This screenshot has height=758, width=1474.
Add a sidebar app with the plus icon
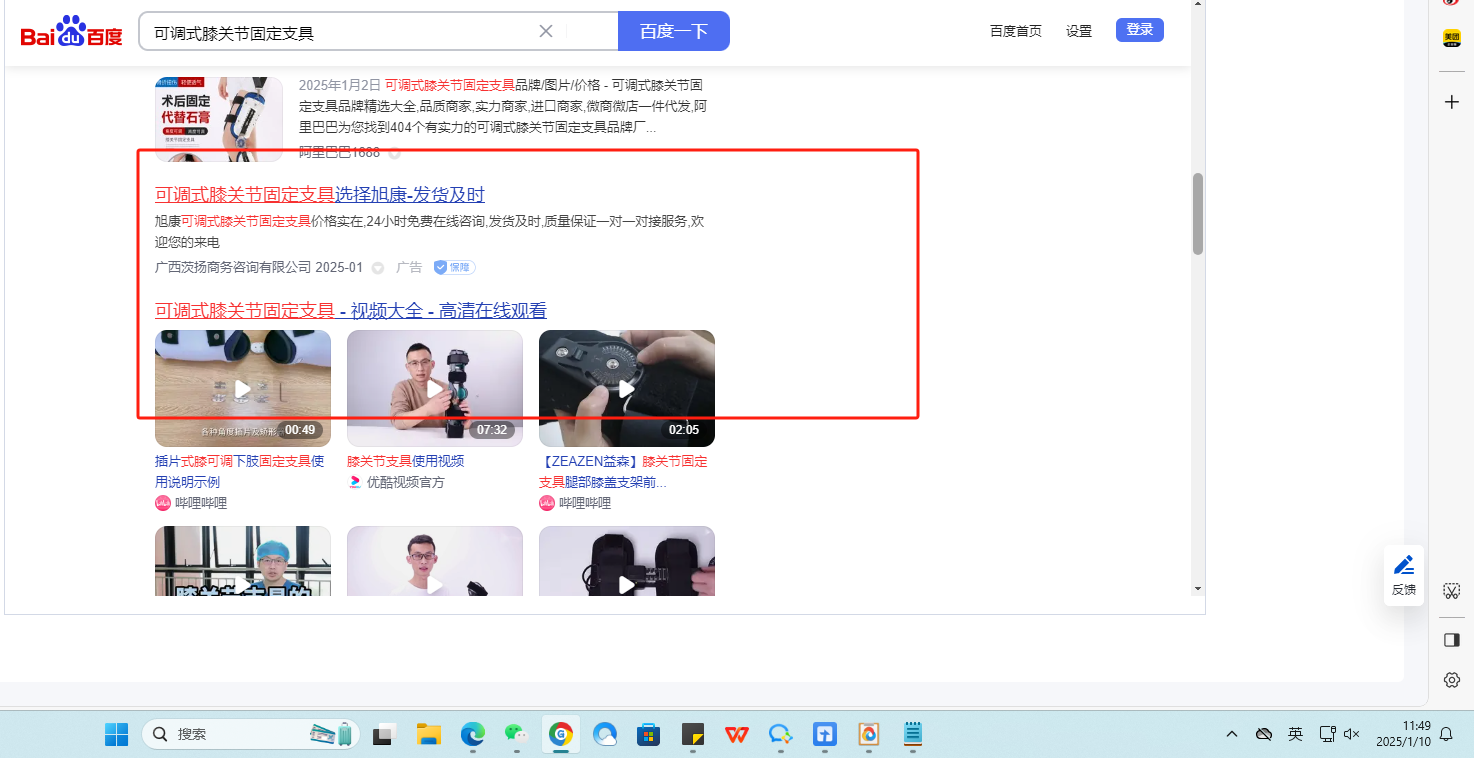click(x=1452, y=102)
